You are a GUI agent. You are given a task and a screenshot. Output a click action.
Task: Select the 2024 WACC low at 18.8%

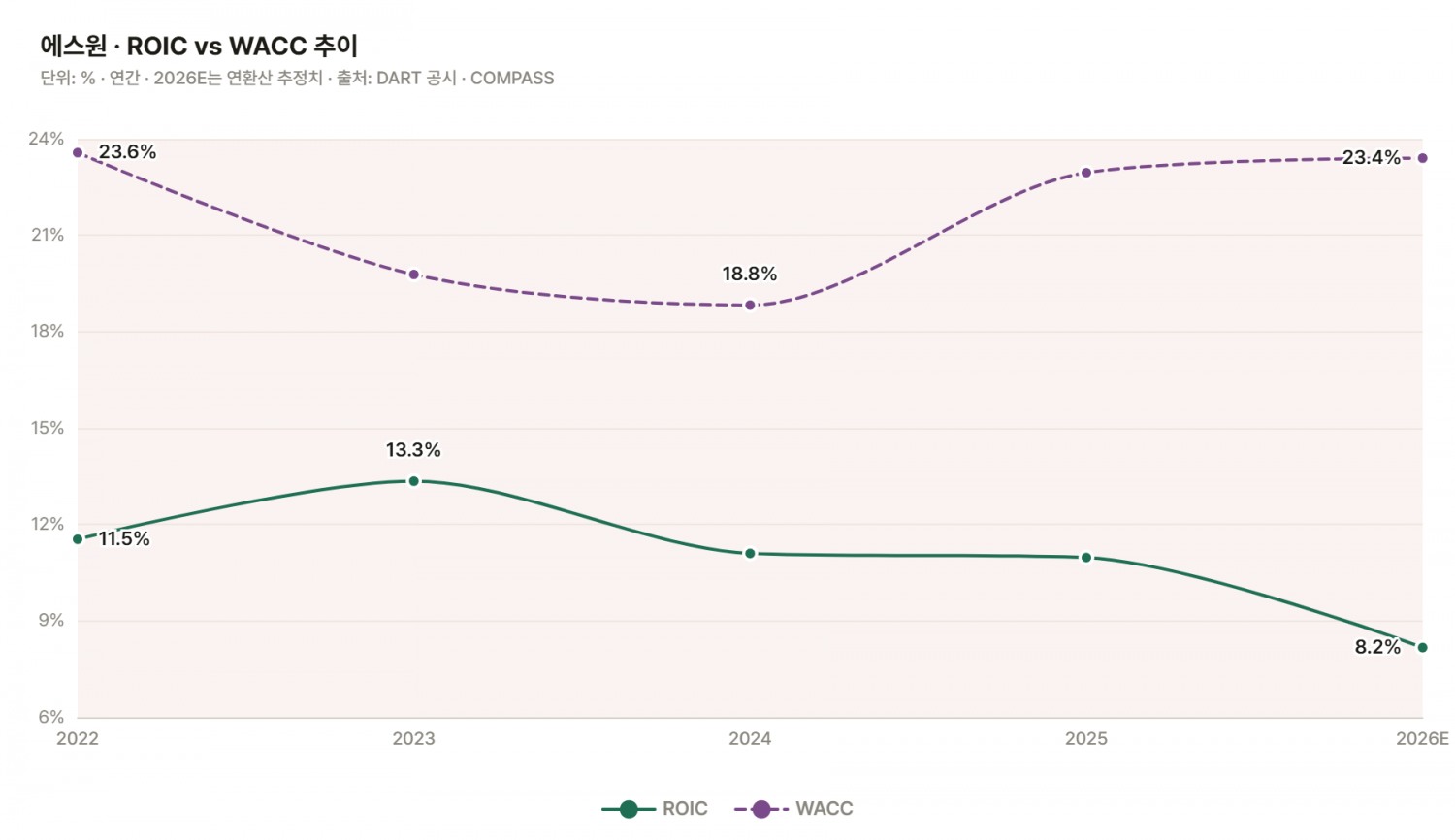(750, 306)
